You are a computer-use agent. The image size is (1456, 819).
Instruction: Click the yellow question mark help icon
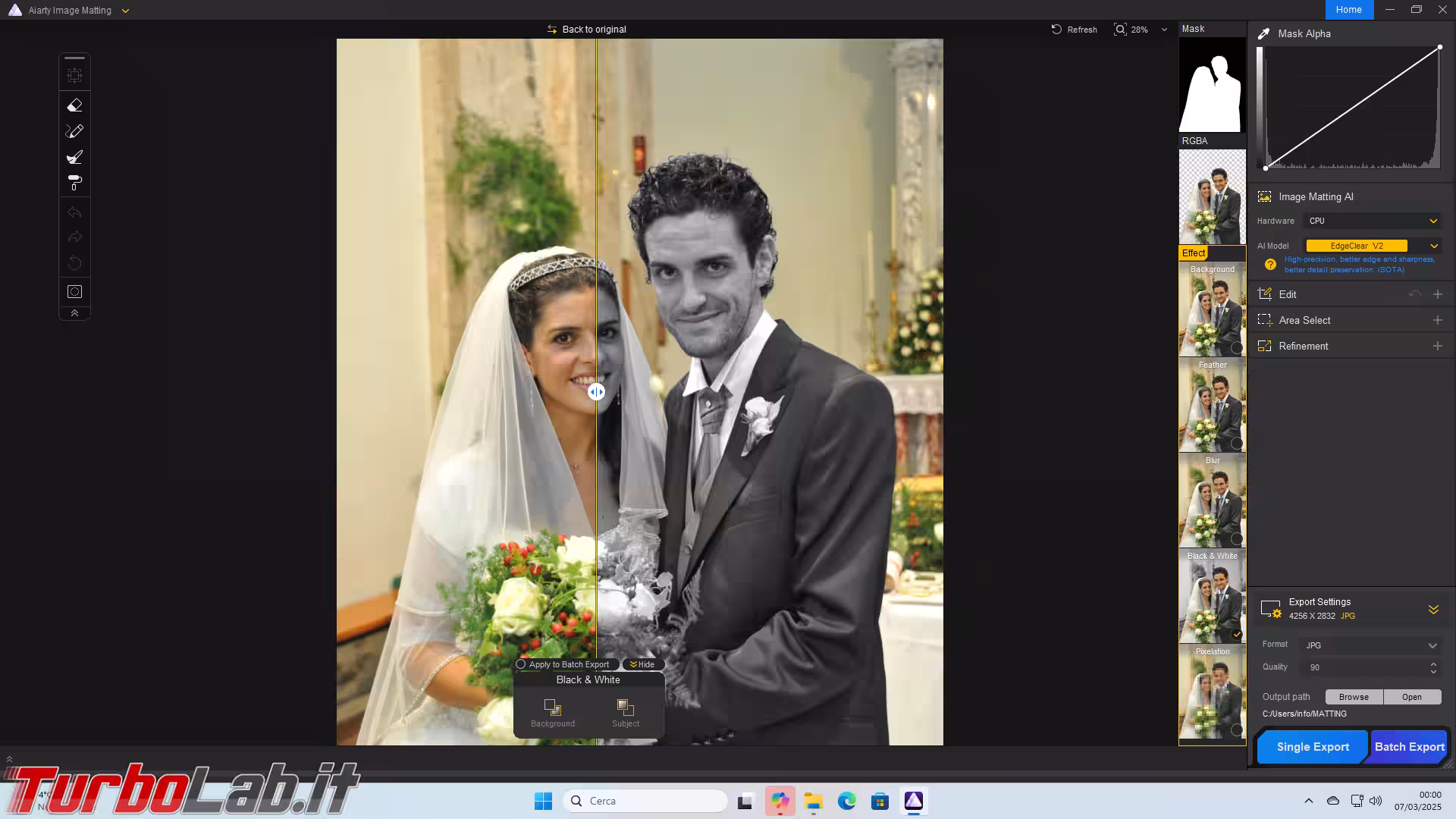click(x=1270, y=265)
